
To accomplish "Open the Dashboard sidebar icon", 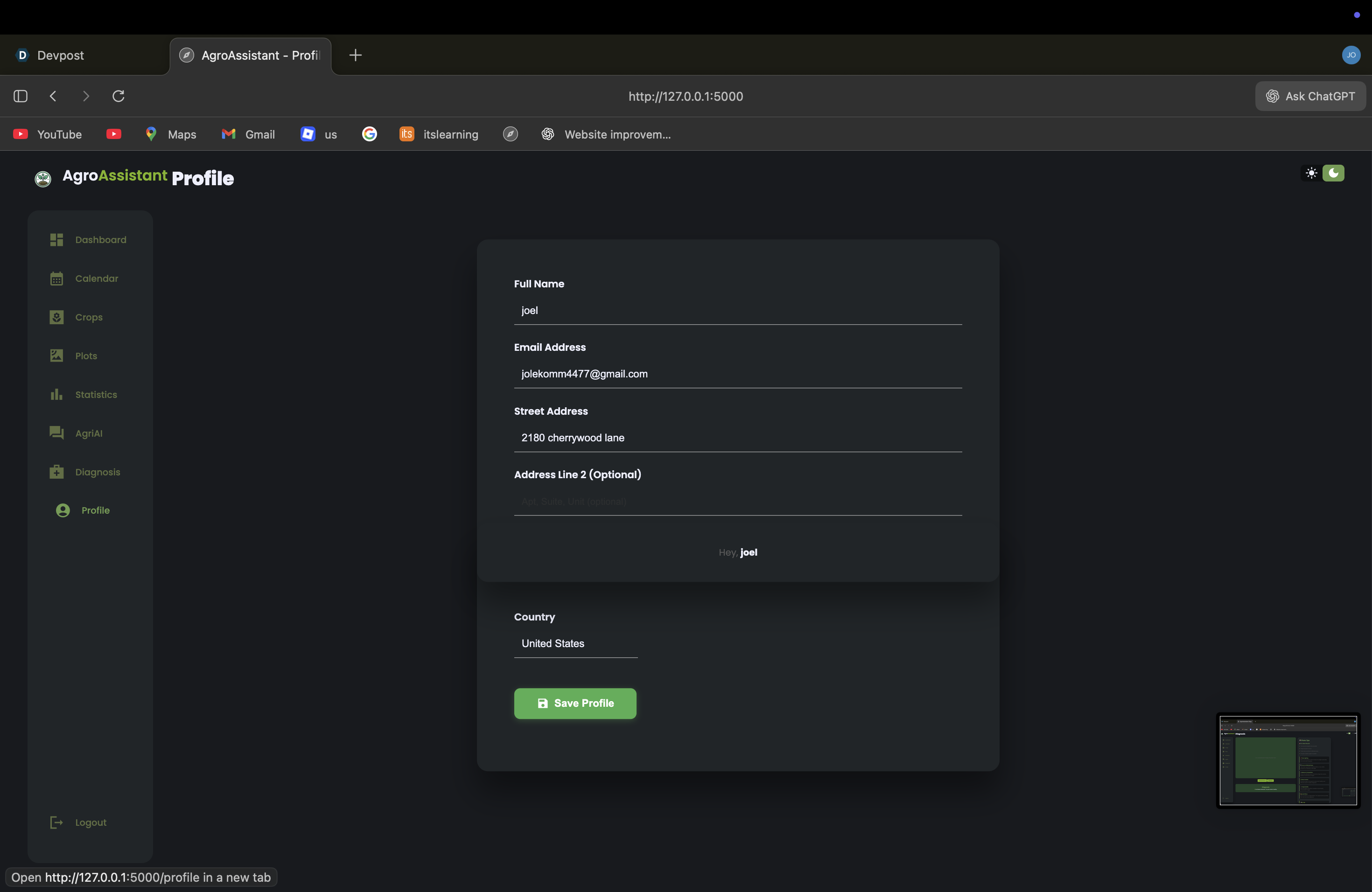I will (x=56, y=240).
